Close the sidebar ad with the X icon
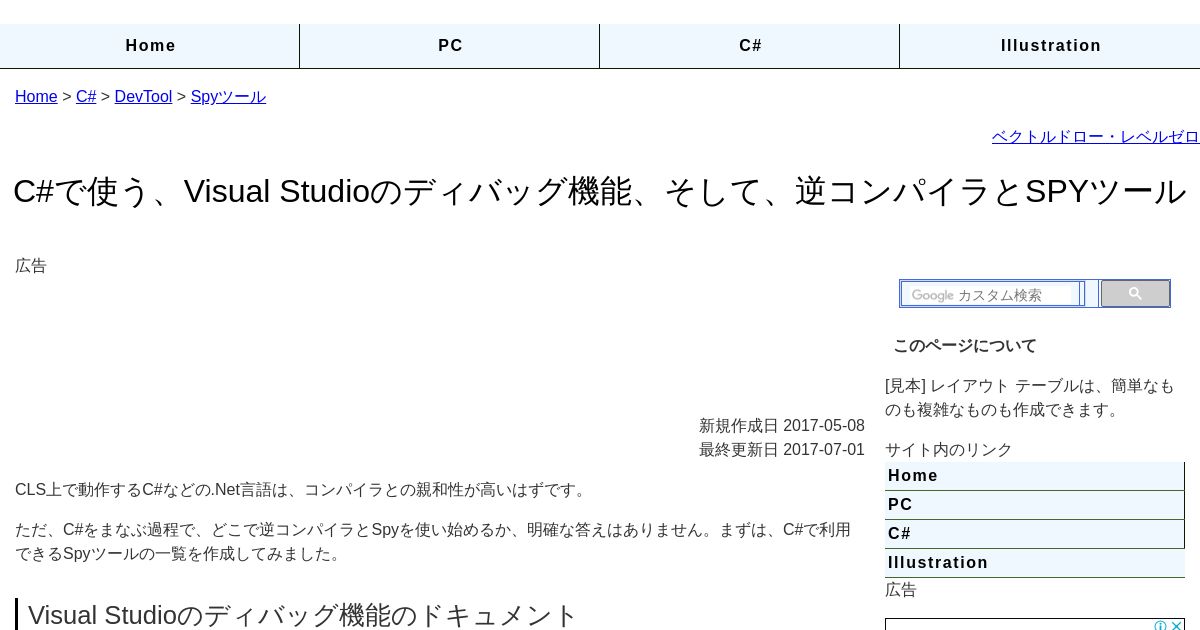This screenshot has width=1200, height=630. click(1176, 626)
